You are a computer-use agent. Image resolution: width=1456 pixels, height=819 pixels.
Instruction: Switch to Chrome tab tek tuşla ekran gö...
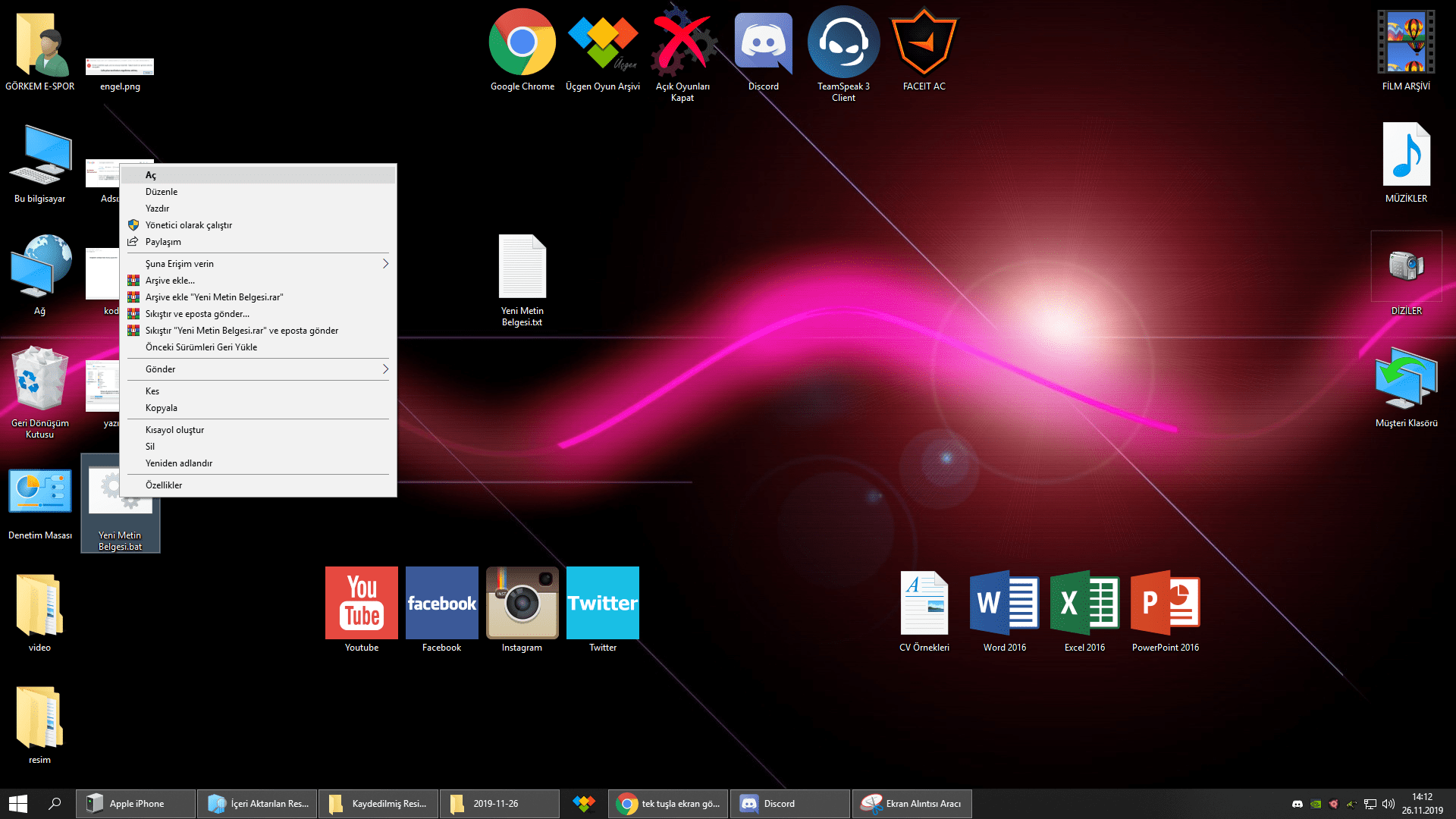pyautogui.click(x=668, y=804)
